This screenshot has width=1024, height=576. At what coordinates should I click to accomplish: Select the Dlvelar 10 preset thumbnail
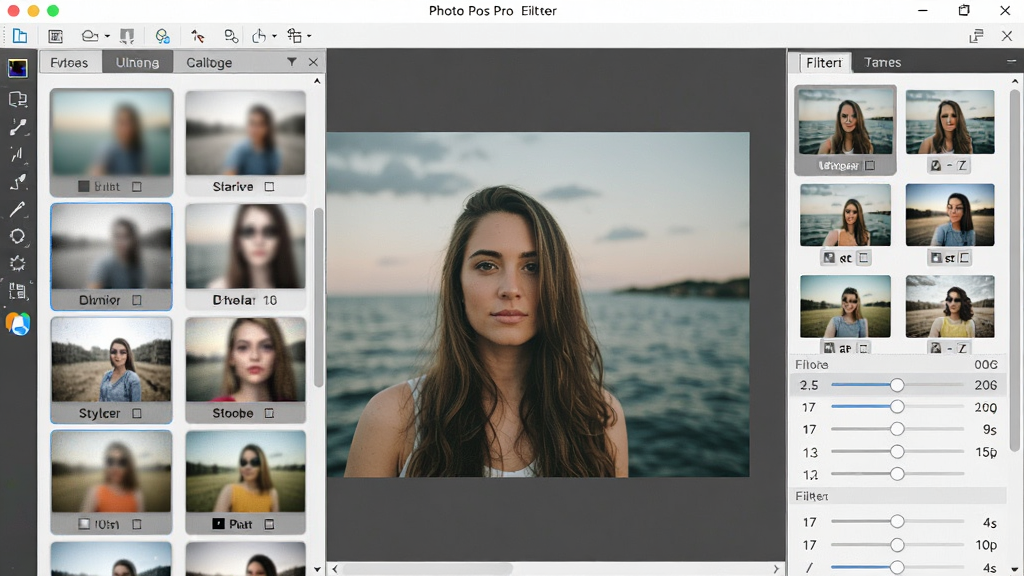click(246, 246)
